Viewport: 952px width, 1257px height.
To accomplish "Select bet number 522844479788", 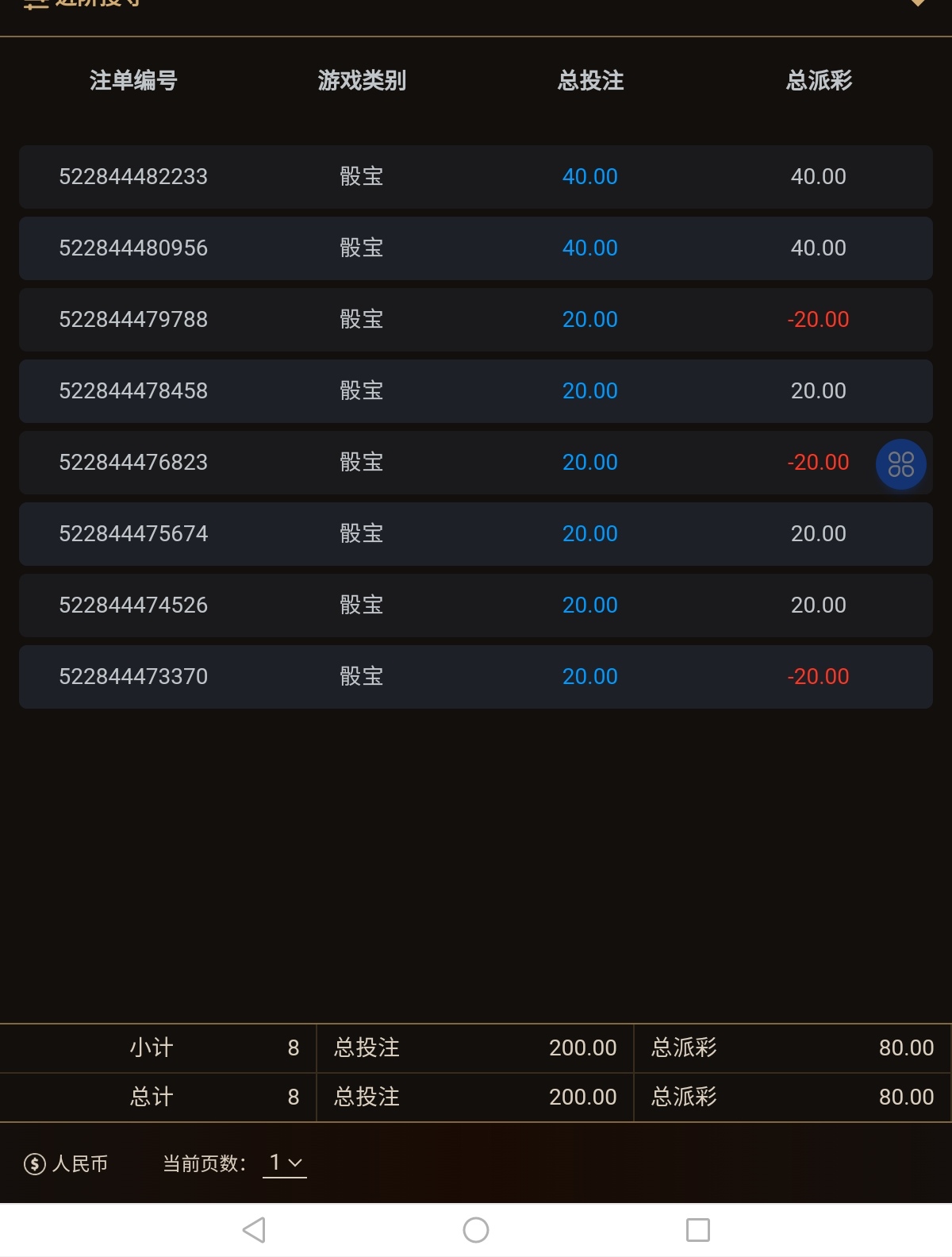I will (133, 319).
